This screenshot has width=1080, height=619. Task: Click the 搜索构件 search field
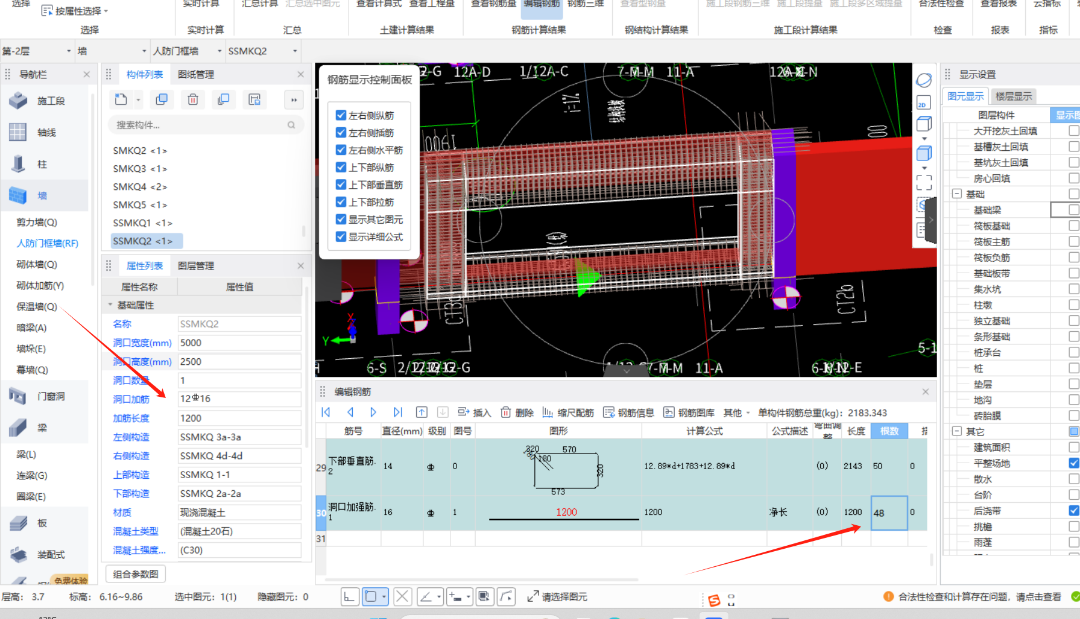205,125
